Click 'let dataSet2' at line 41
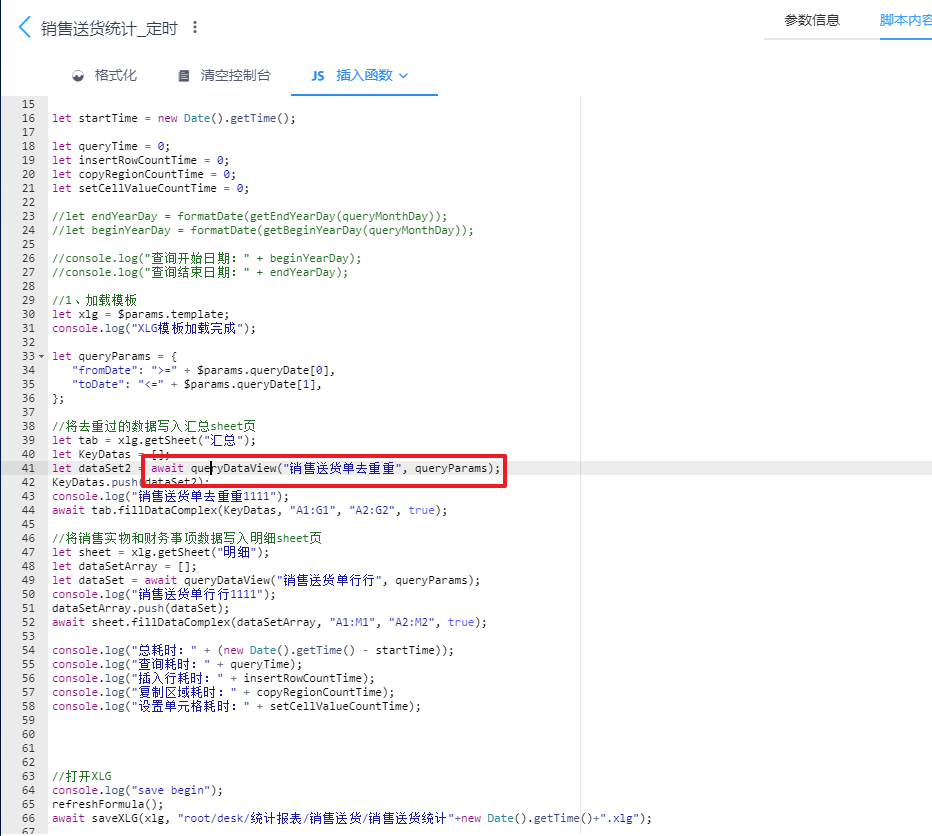This screenshot has height=836, width=932. tap(91, 468)
